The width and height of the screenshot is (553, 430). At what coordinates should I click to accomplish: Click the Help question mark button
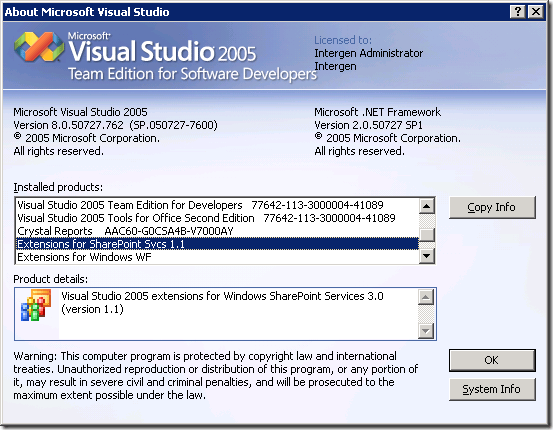pyautogui.click(x=518, y=12)
